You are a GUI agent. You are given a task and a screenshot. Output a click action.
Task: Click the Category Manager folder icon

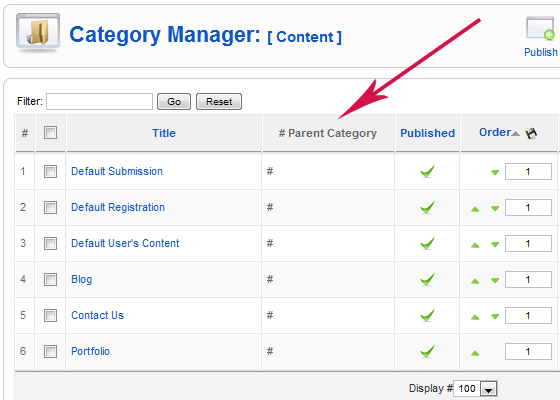38,33
